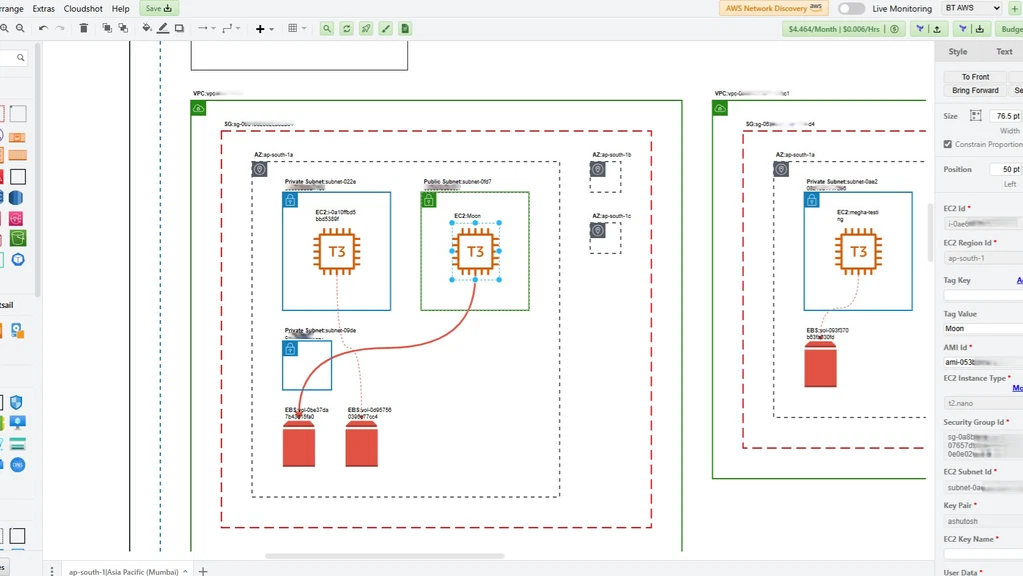
Task: Click the green refresh sync icon
Action: pyautogui.click(x=346, y=29)
